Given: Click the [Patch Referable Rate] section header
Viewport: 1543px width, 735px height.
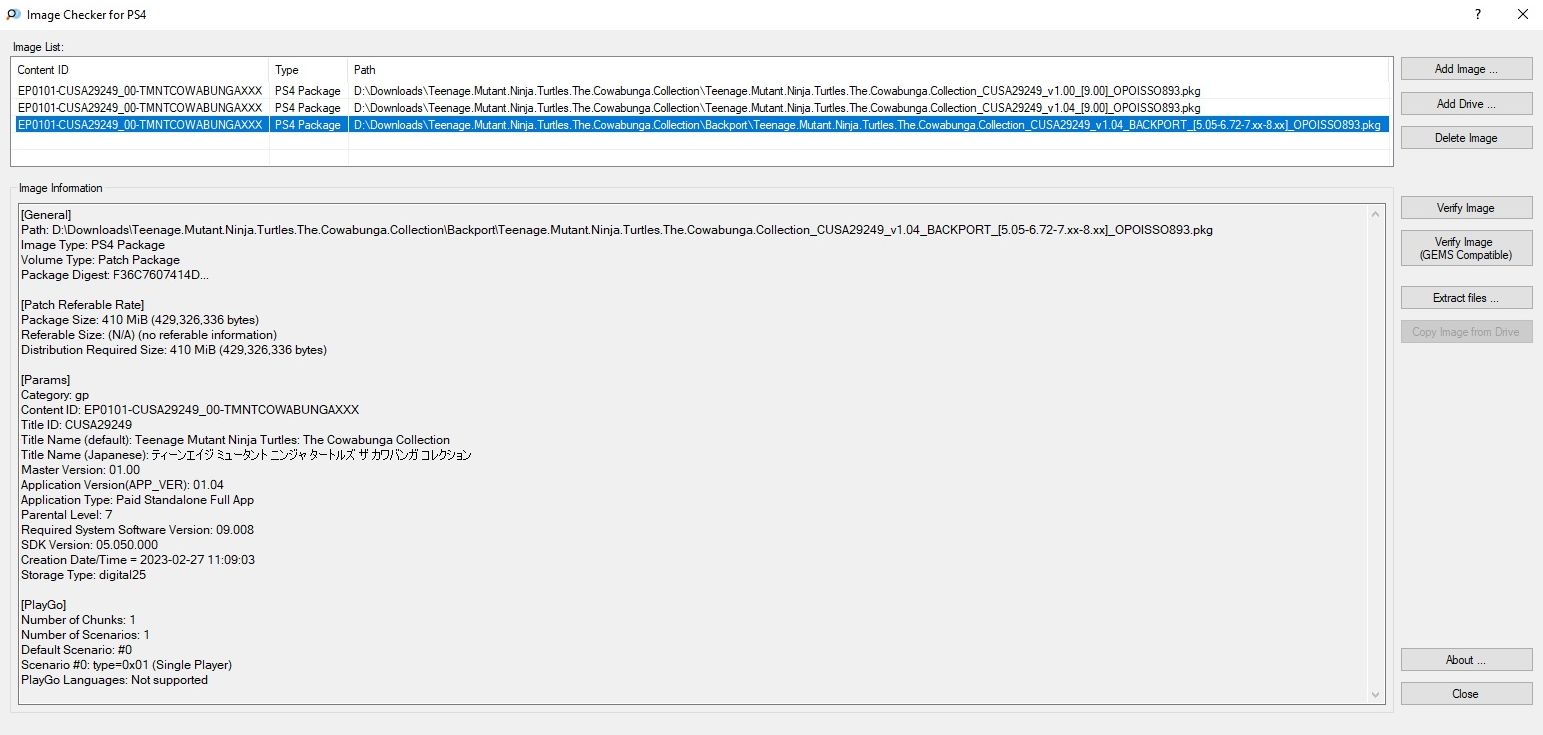Looking at the screenshot, I should pos(83,304).
